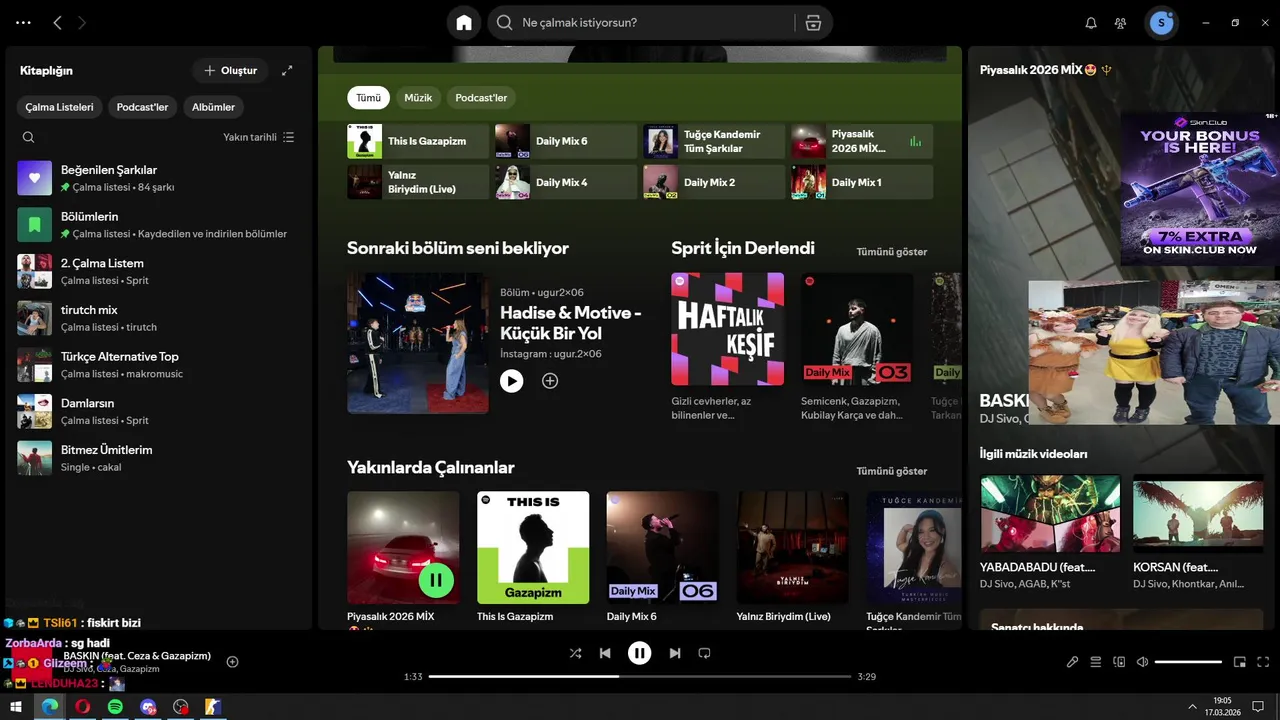Open Haftalık Keşif playlist cover
This screenshot has width=1280, height=720.
[x=728, y=329]
